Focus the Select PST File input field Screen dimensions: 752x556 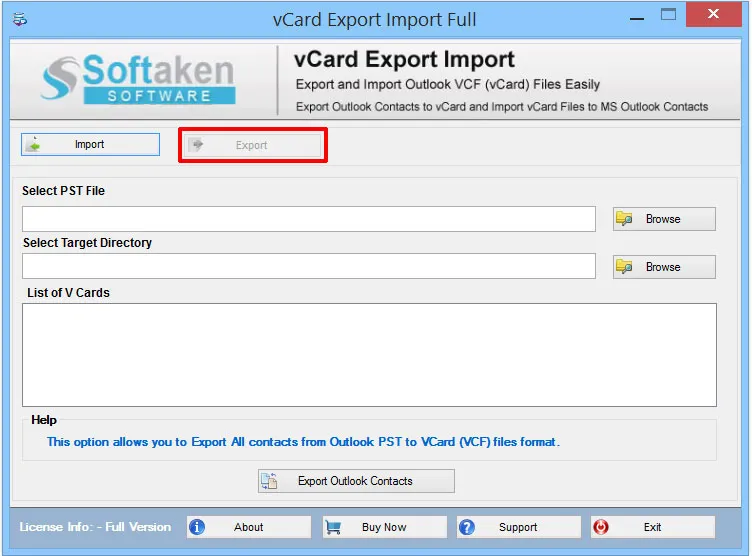coord(309,219)
